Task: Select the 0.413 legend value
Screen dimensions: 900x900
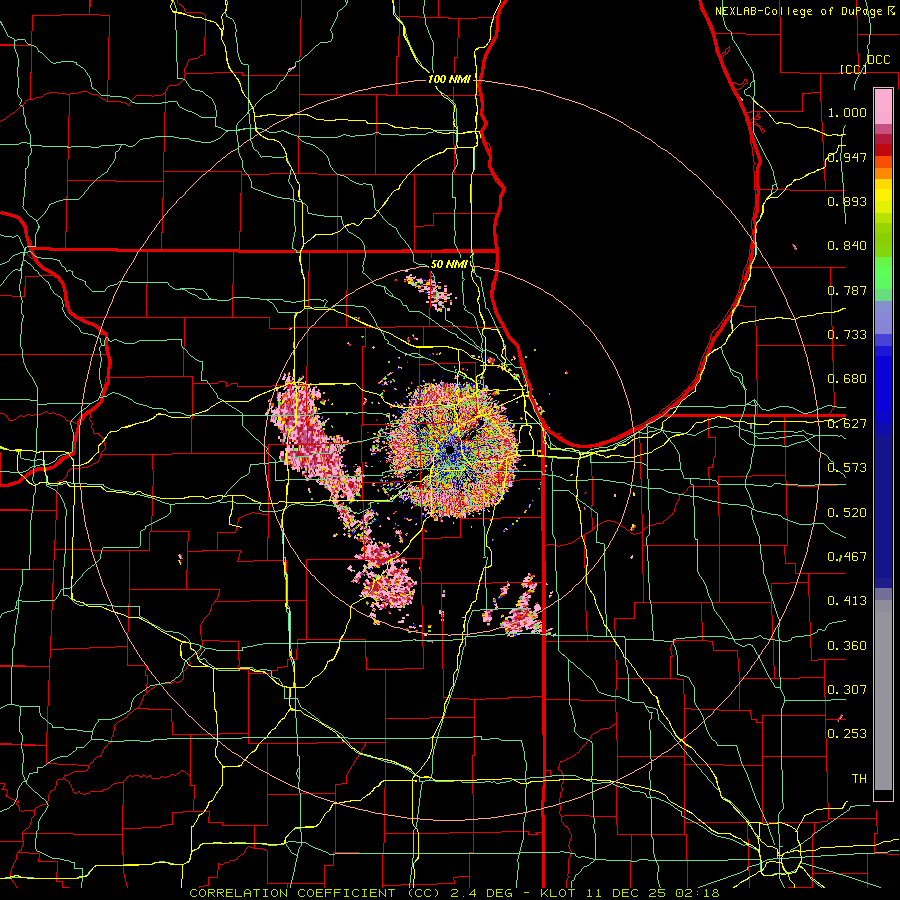Action: pos(847,601)
